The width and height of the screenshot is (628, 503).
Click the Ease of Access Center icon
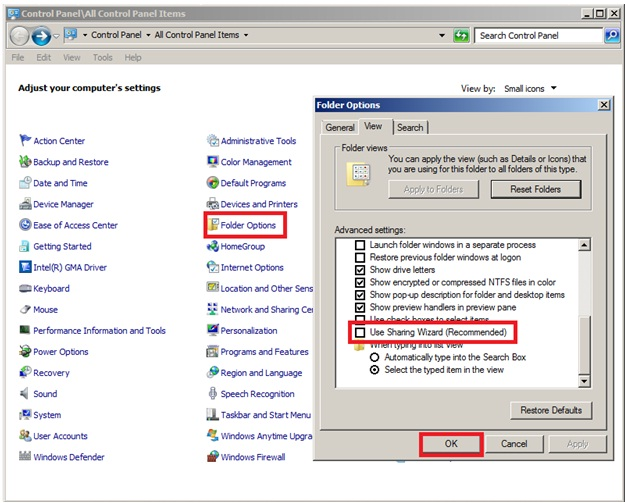click(25, 225)
